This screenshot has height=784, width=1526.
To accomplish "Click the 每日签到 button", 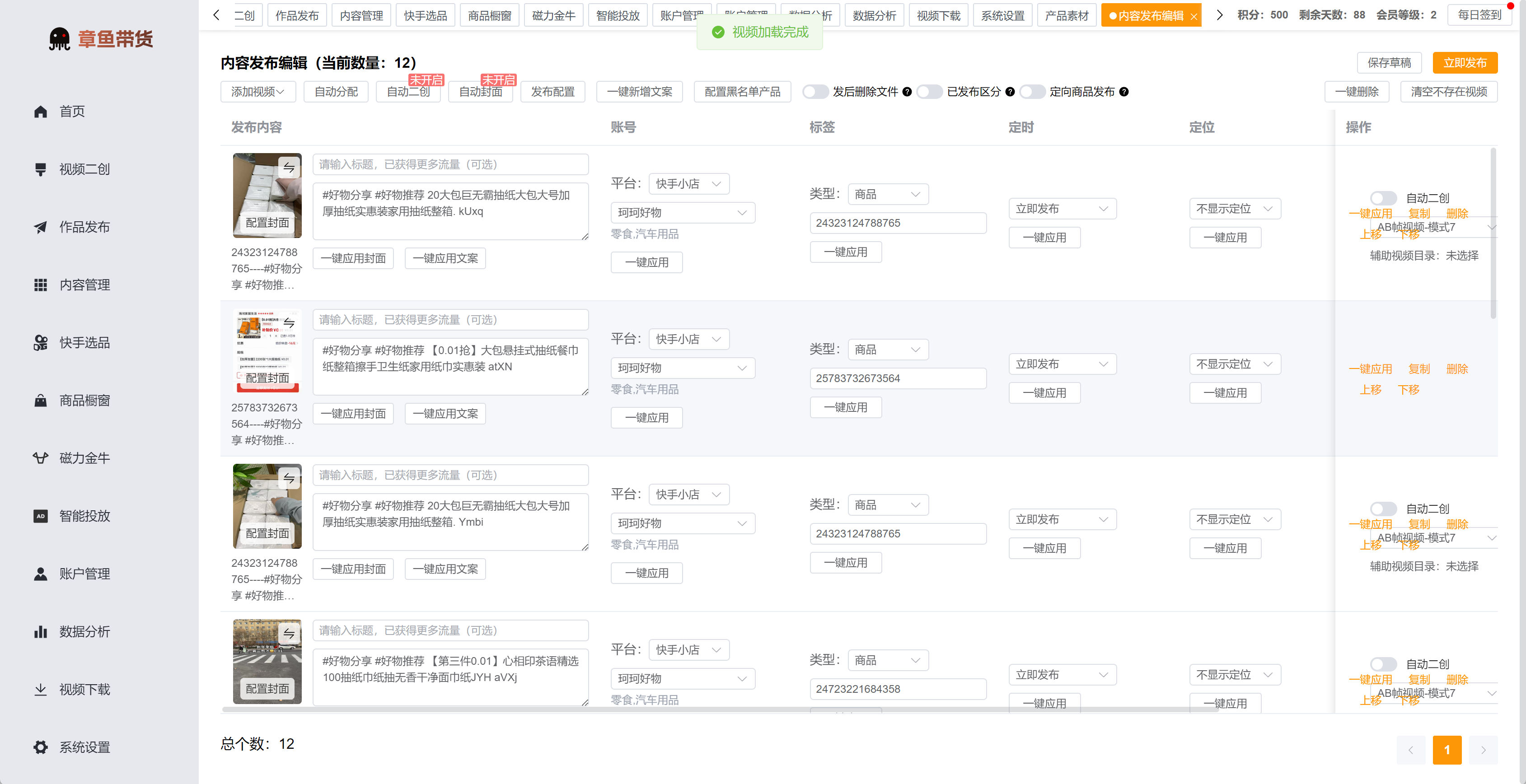I will [1479, 15].
